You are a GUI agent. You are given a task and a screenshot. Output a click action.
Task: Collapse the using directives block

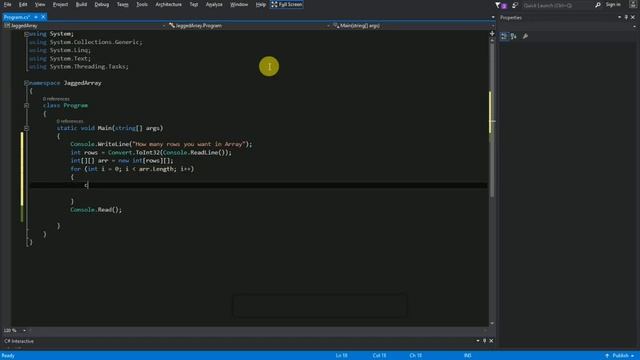click(26, 34)
